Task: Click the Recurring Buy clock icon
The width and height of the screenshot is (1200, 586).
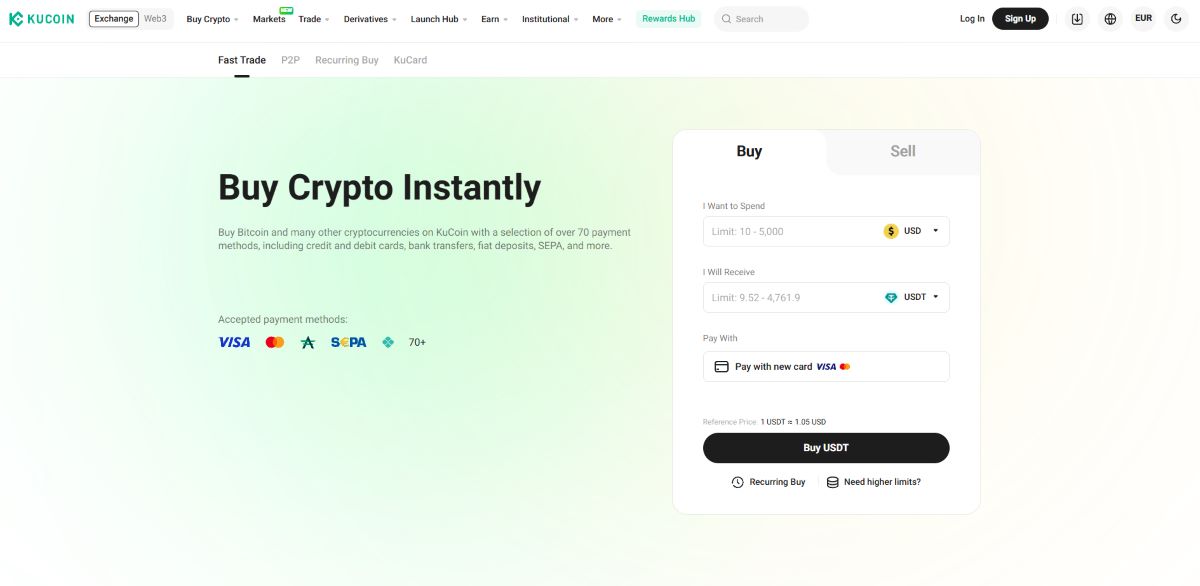Action: pos(738,482)
